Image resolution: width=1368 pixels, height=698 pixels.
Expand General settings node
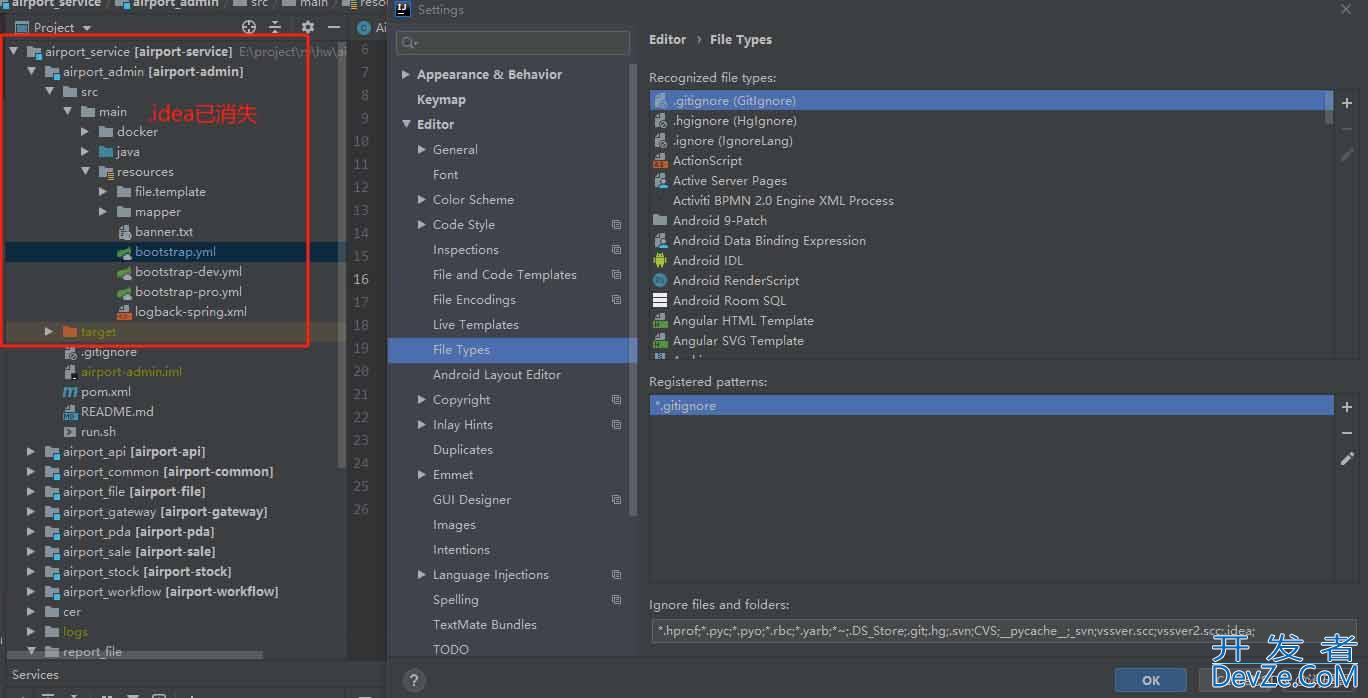[x=422, y=150]
